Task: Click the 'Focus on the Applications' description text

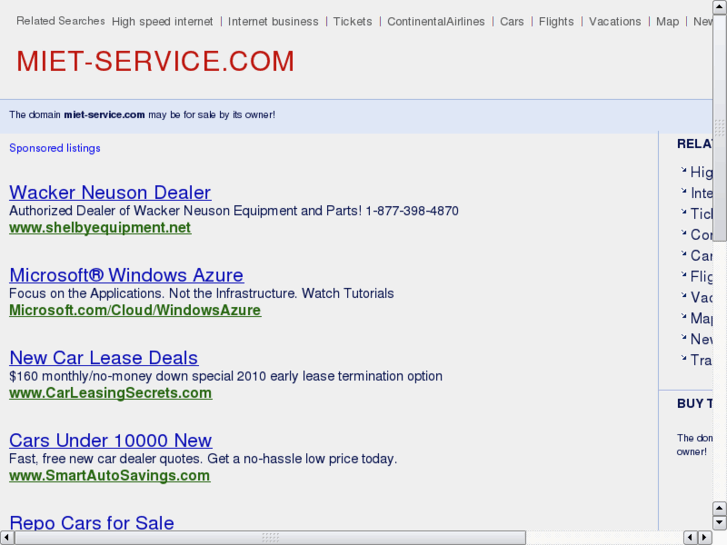Action: [202, 293]
